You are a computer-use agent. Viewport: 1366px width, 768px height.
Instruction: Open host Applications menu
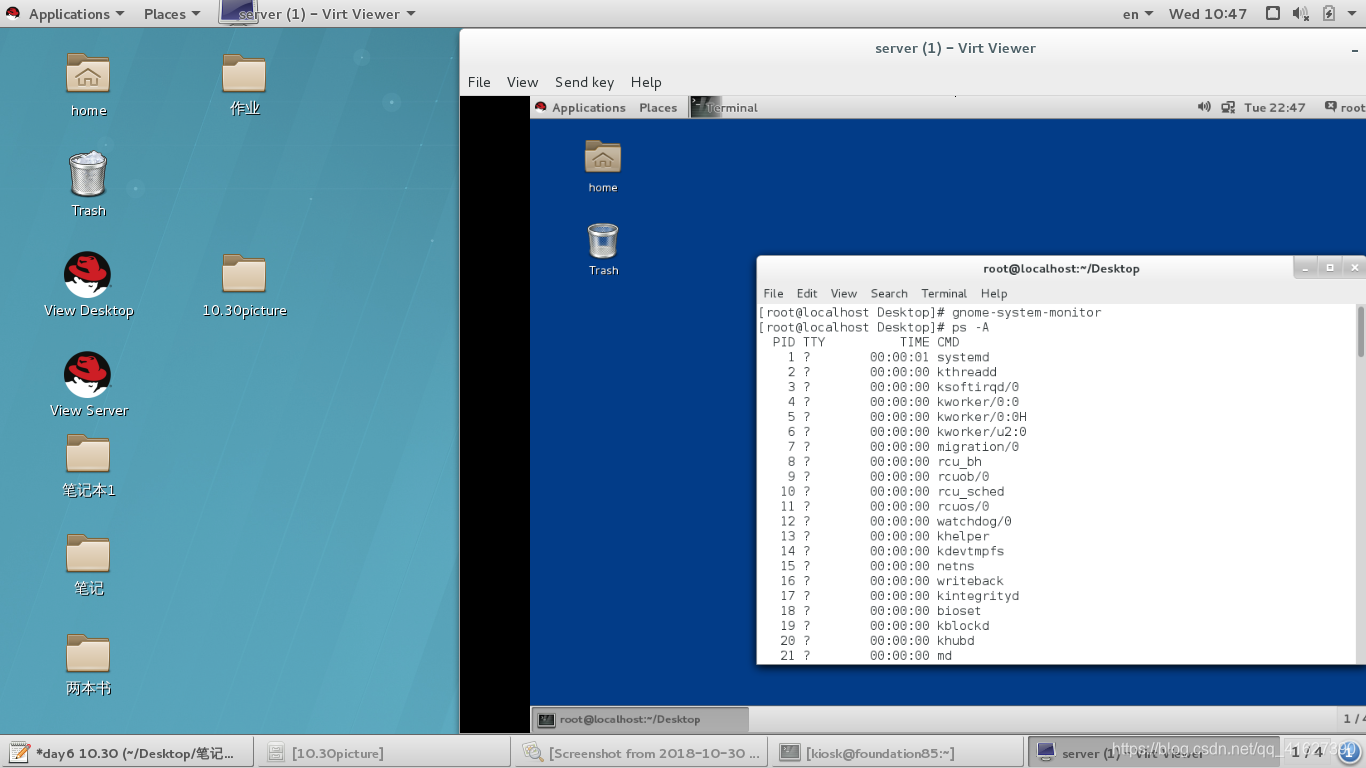coord(76,14)
